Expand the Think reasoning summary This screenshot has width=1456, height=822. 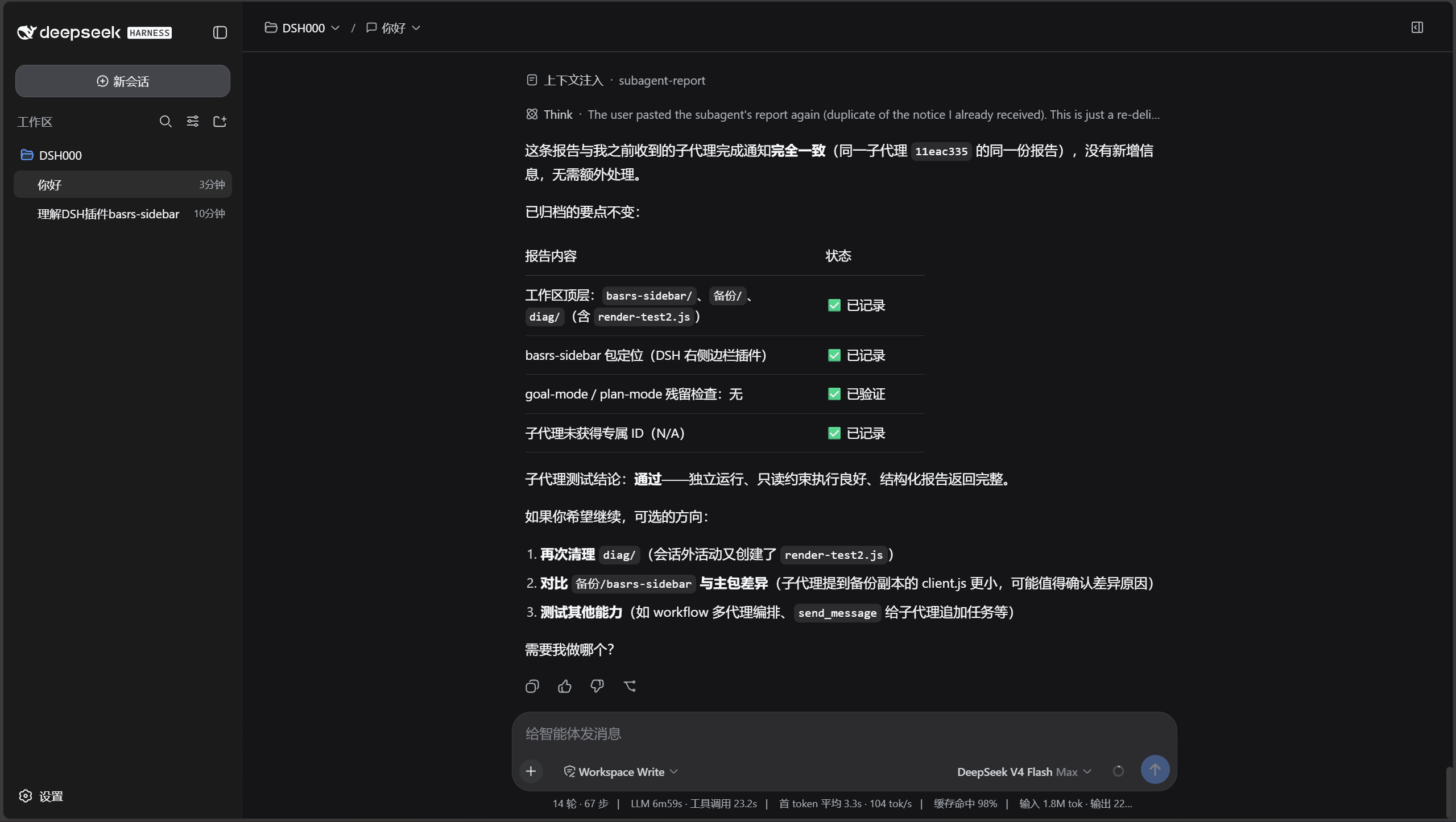[843, 114]
